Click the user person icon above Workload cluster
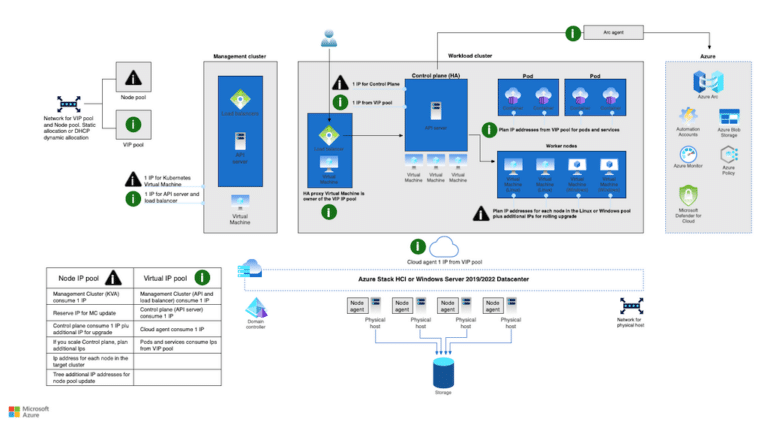This screenshot has height=428, width=768. tap(329, 38)
